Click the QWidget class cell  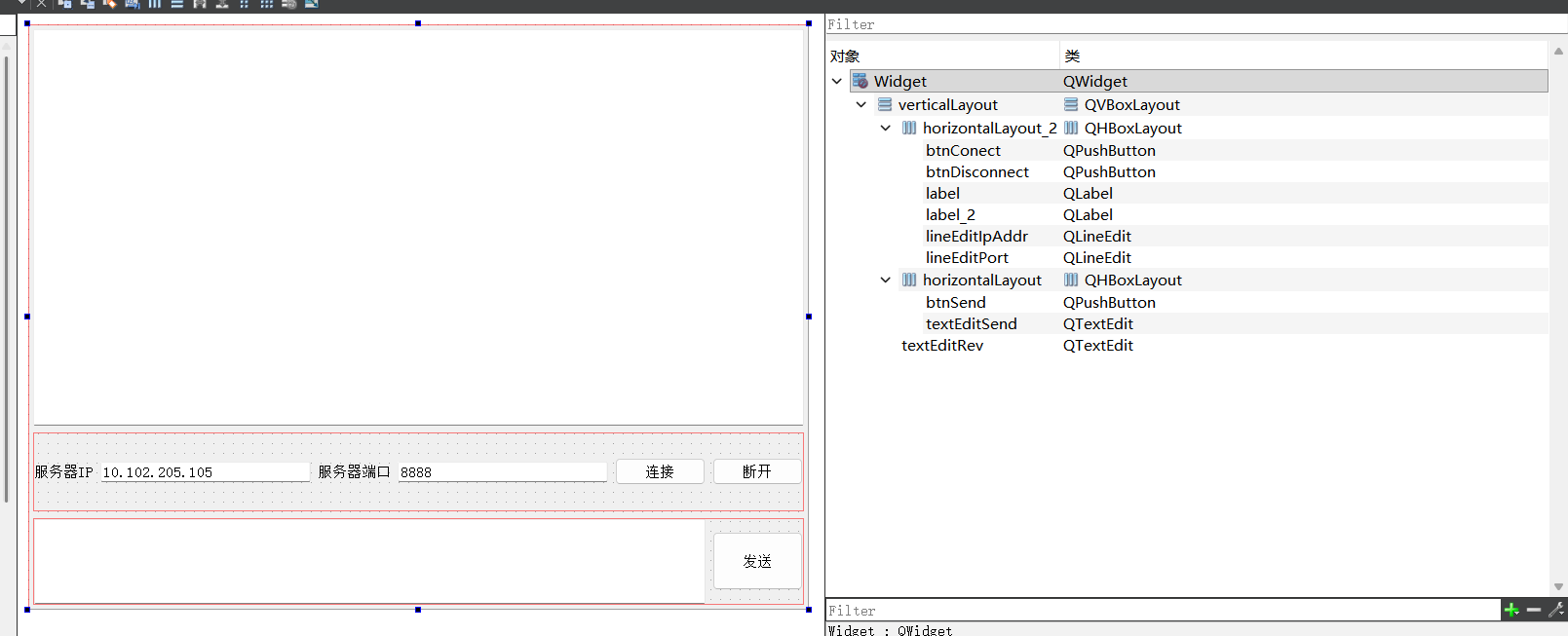click(1095, 81)
